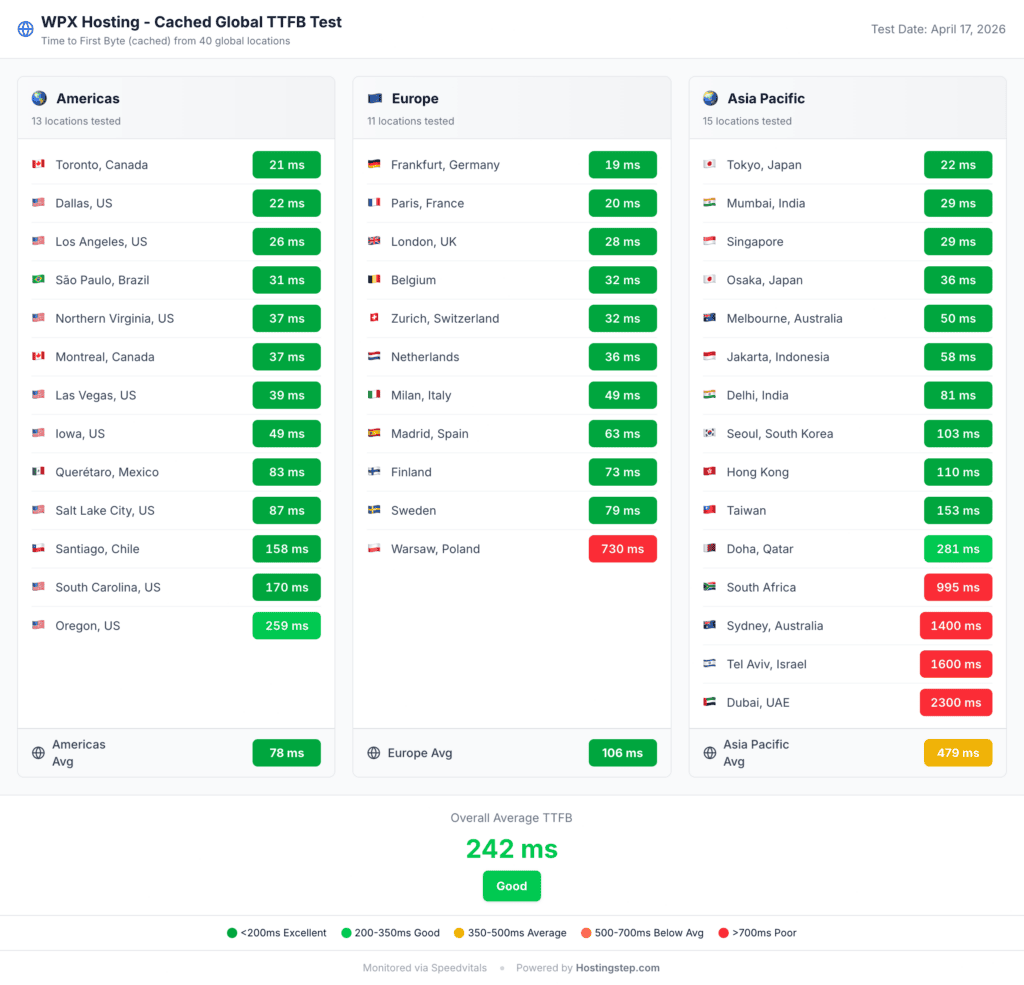Open the Hostingstep.com link in footer
The width and height of the screenshot is (1024, 985).
coord(617,968)
